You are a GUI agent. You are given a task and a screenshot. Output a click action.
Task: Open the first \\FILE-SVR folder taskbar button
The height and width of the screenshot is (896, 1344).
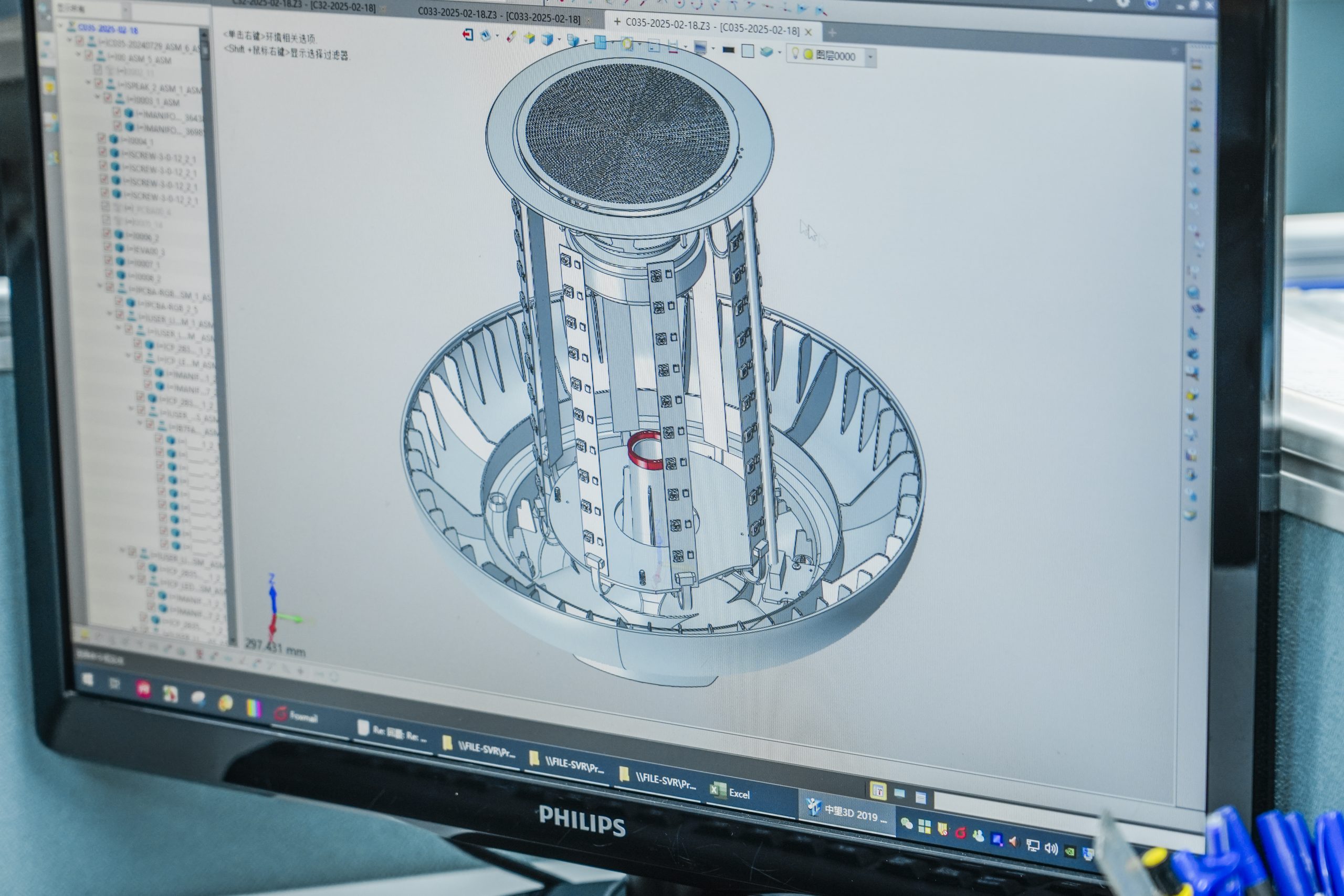[x=479, y=747]
